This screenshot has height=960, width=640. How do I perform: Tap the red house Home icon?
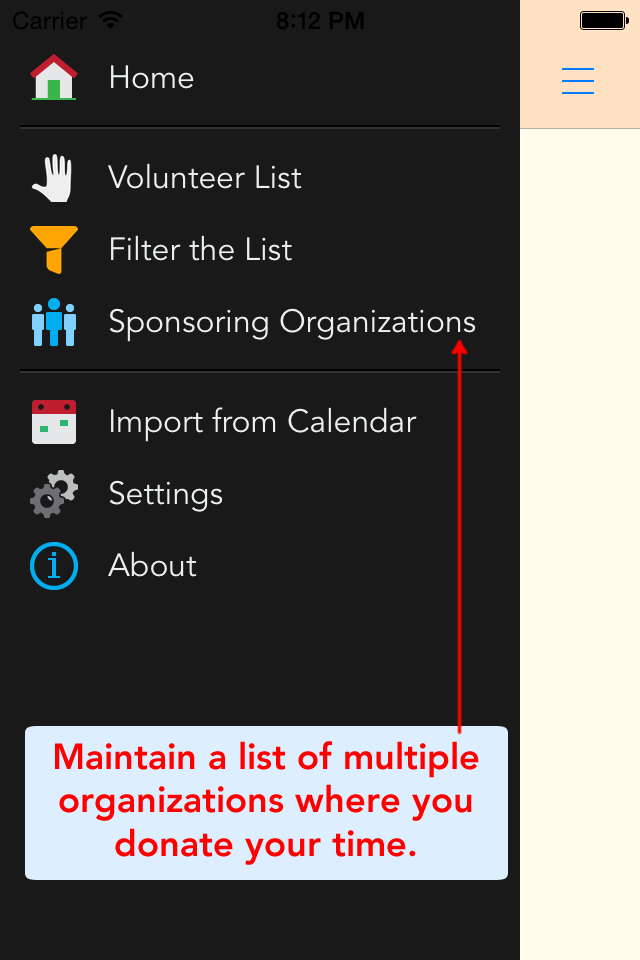click(x=54, y=78)
